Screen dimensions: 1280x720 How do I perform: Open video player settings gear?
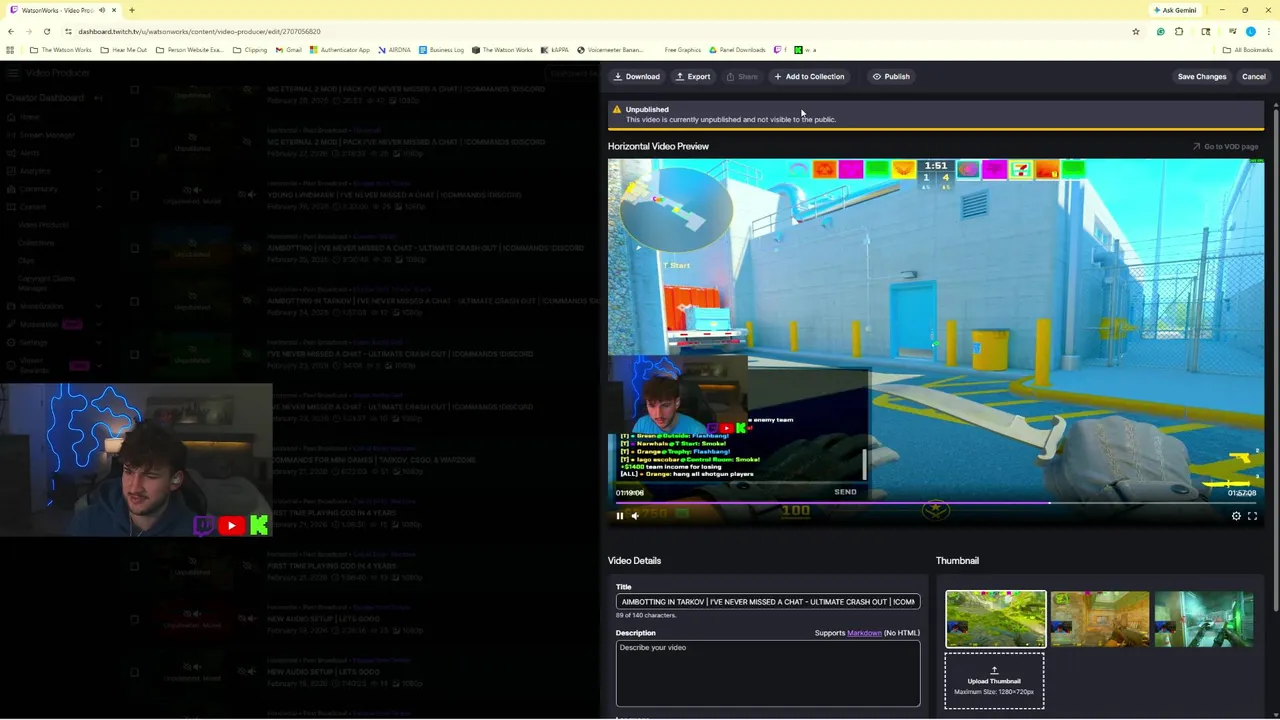point(1236,516)
